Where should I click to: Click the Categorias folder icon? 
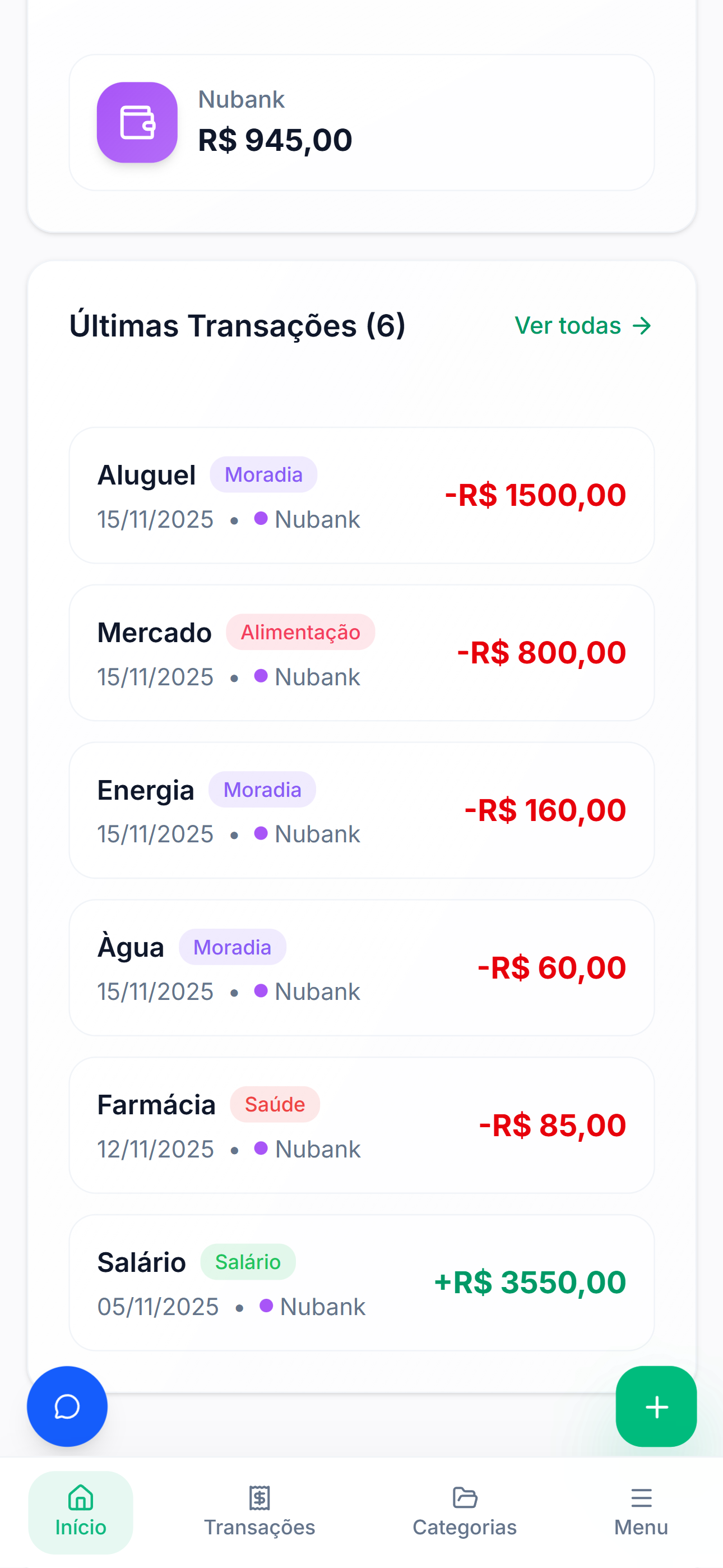465,1497
